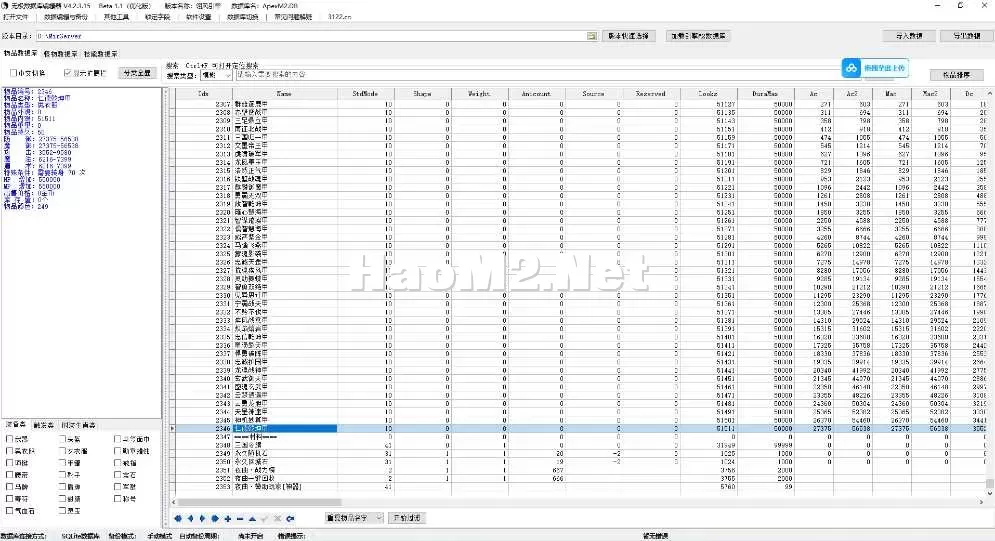The width and height of the screenshot is (995, 541).
Task: Switch to the 物品数据库 tab
Action: pyautogui.click(x=20, y=53)
